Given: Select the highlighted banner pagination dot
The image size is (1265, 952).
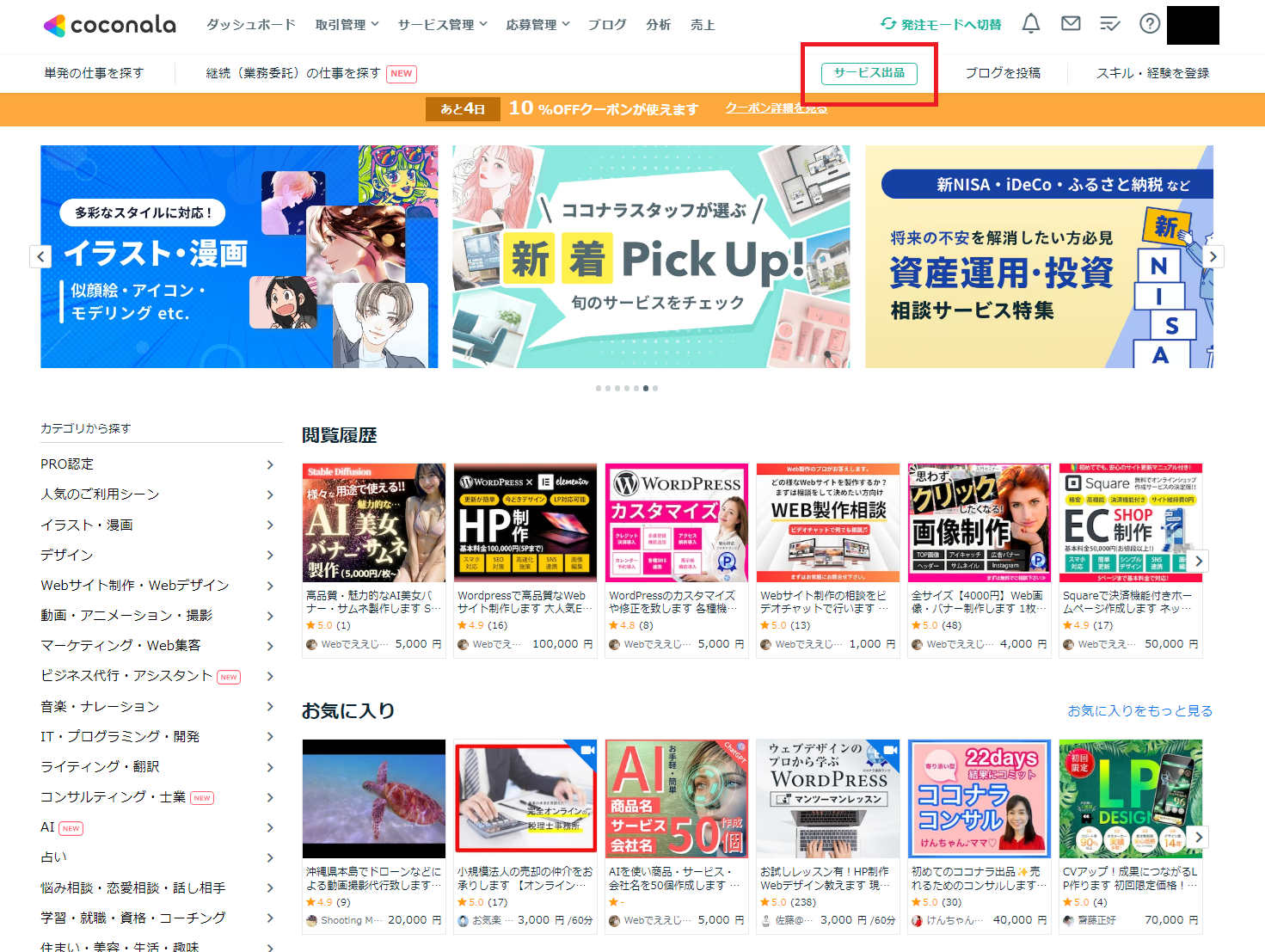Looking at the screenshot, I should [x=646, y=389].
